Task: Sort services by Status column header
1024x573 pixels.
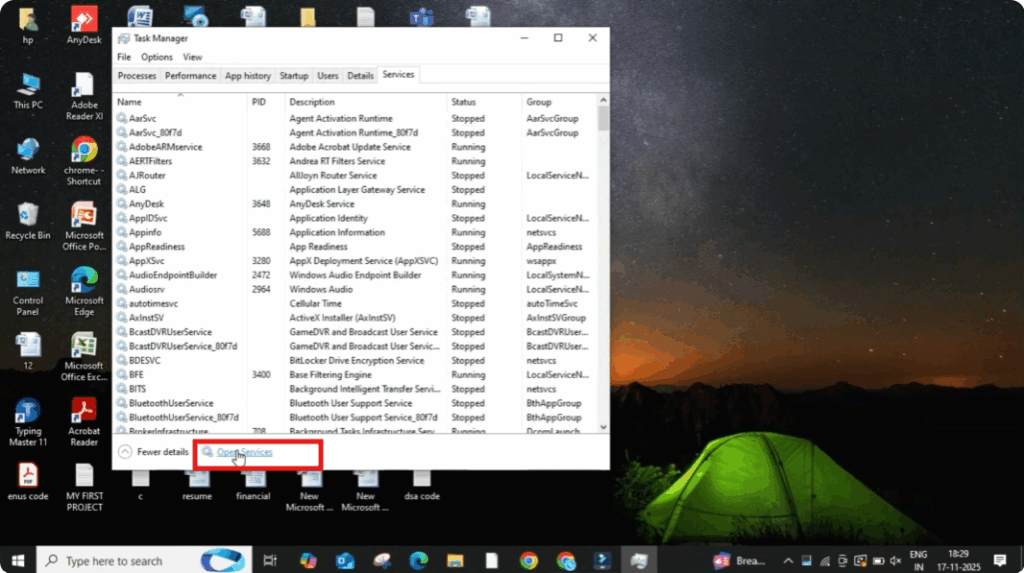Action: 463,102
